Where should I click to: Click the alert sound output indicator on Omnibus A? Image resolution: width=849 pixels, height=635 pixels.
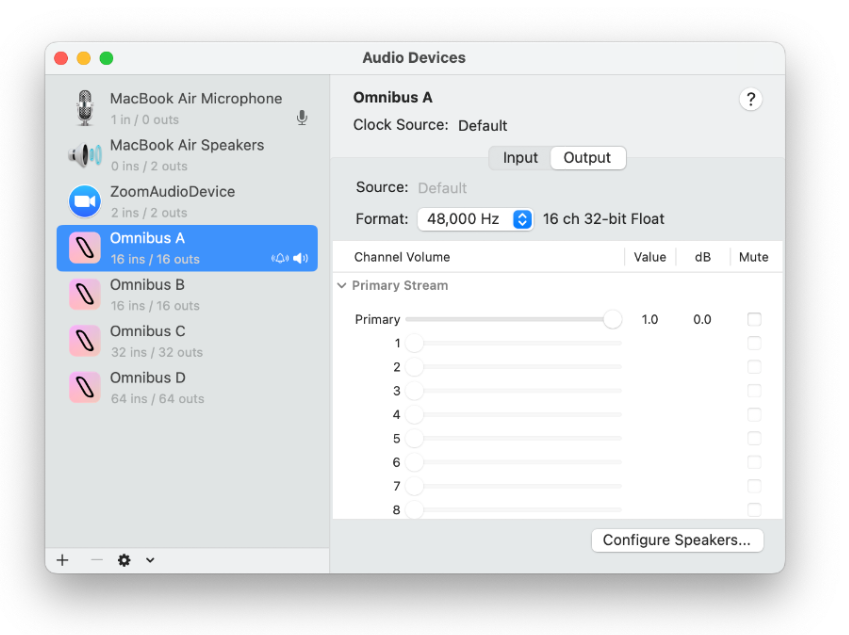pyautogui.click(x=280, y=259)
